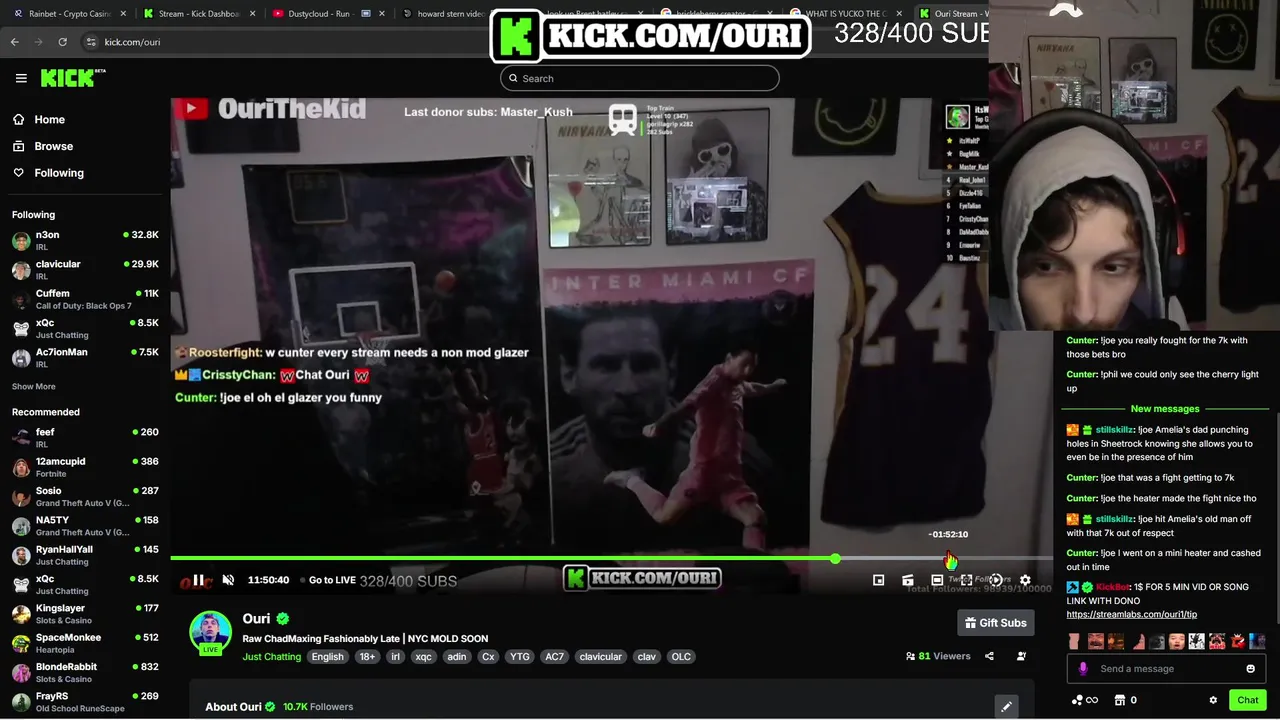
Task: Open BlondeRabbit's recommended channel
Action: 85,673
